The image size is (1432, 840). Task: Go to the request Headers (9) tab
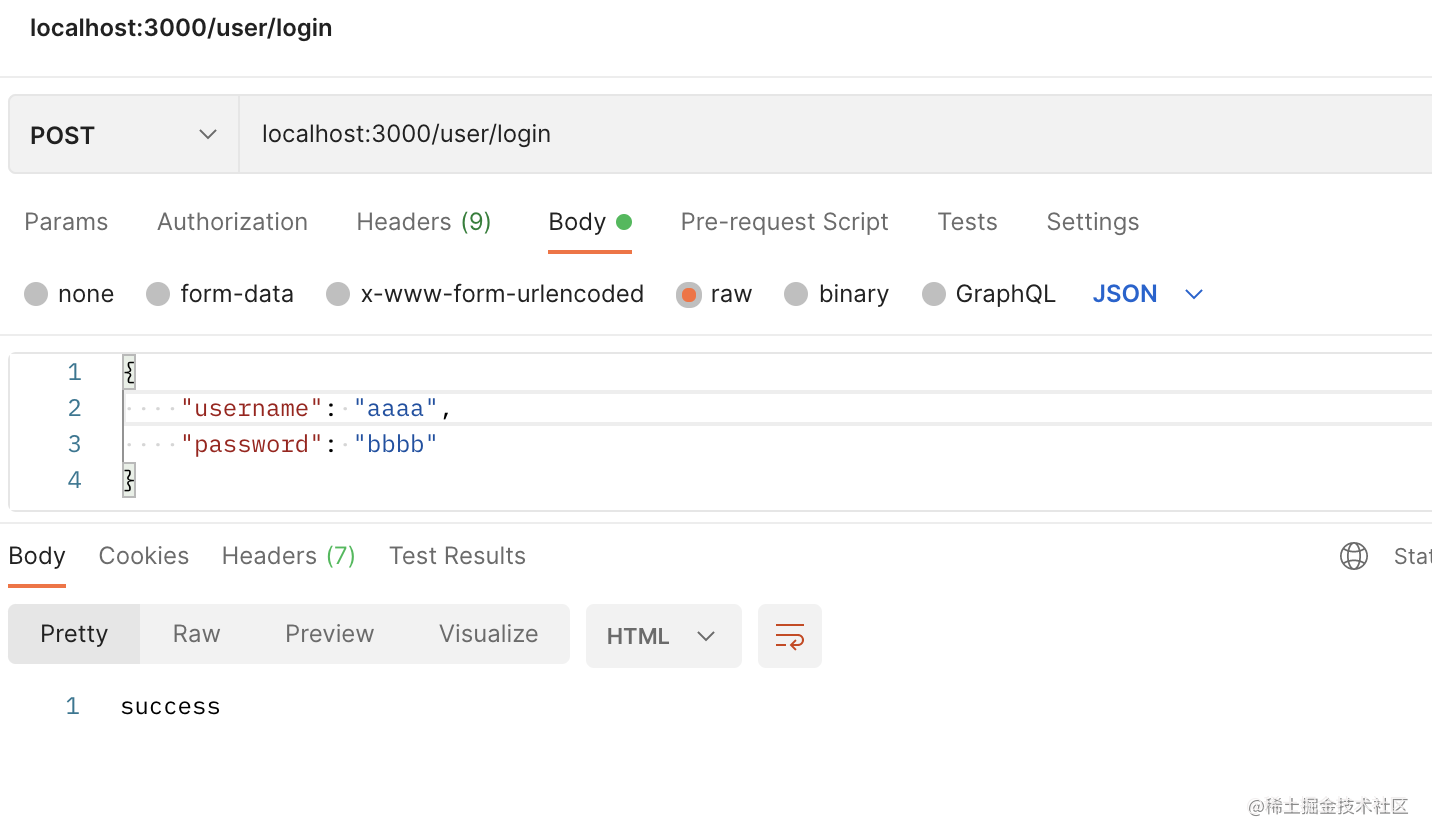click(x=423, y=222)
